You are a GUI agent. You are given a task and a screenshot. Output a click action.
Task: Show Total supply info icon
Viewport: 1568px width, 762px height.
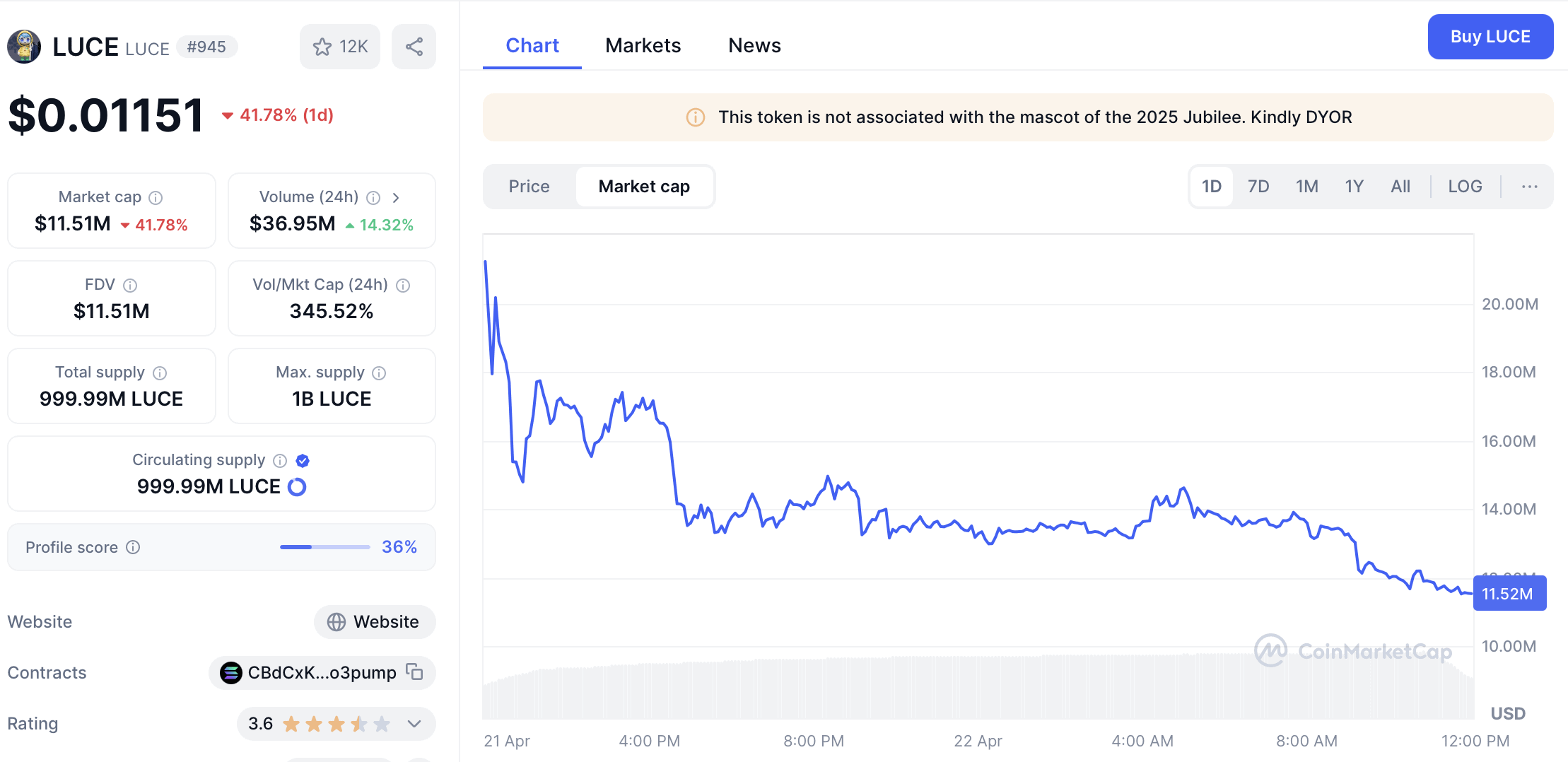point(160,373)
